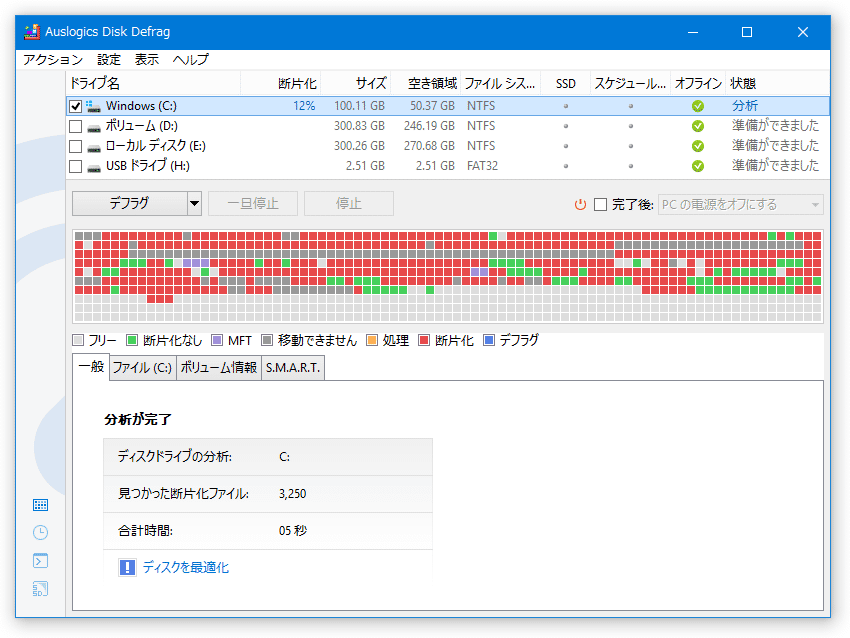Click the green offline check for ボリューム (D:)
The image size is (850, 638).
(698, 126)
